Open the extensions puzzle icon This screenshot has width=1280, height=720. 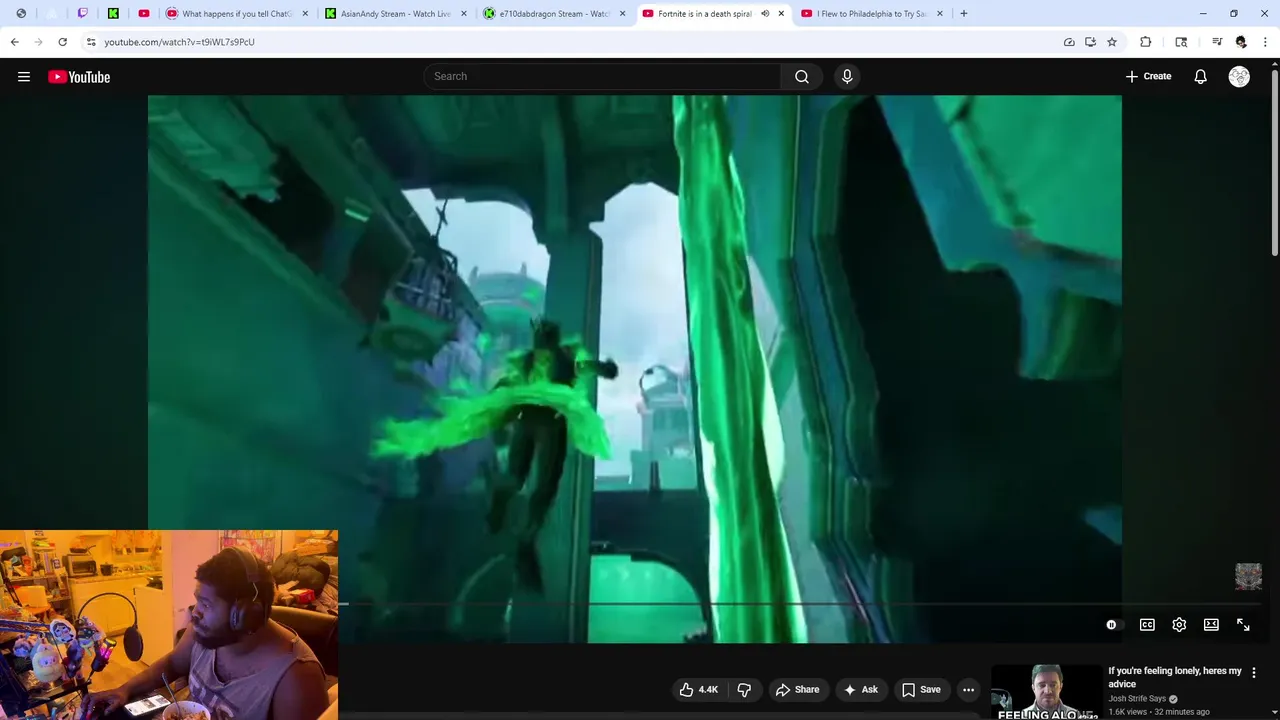(x=1146, y=42)
